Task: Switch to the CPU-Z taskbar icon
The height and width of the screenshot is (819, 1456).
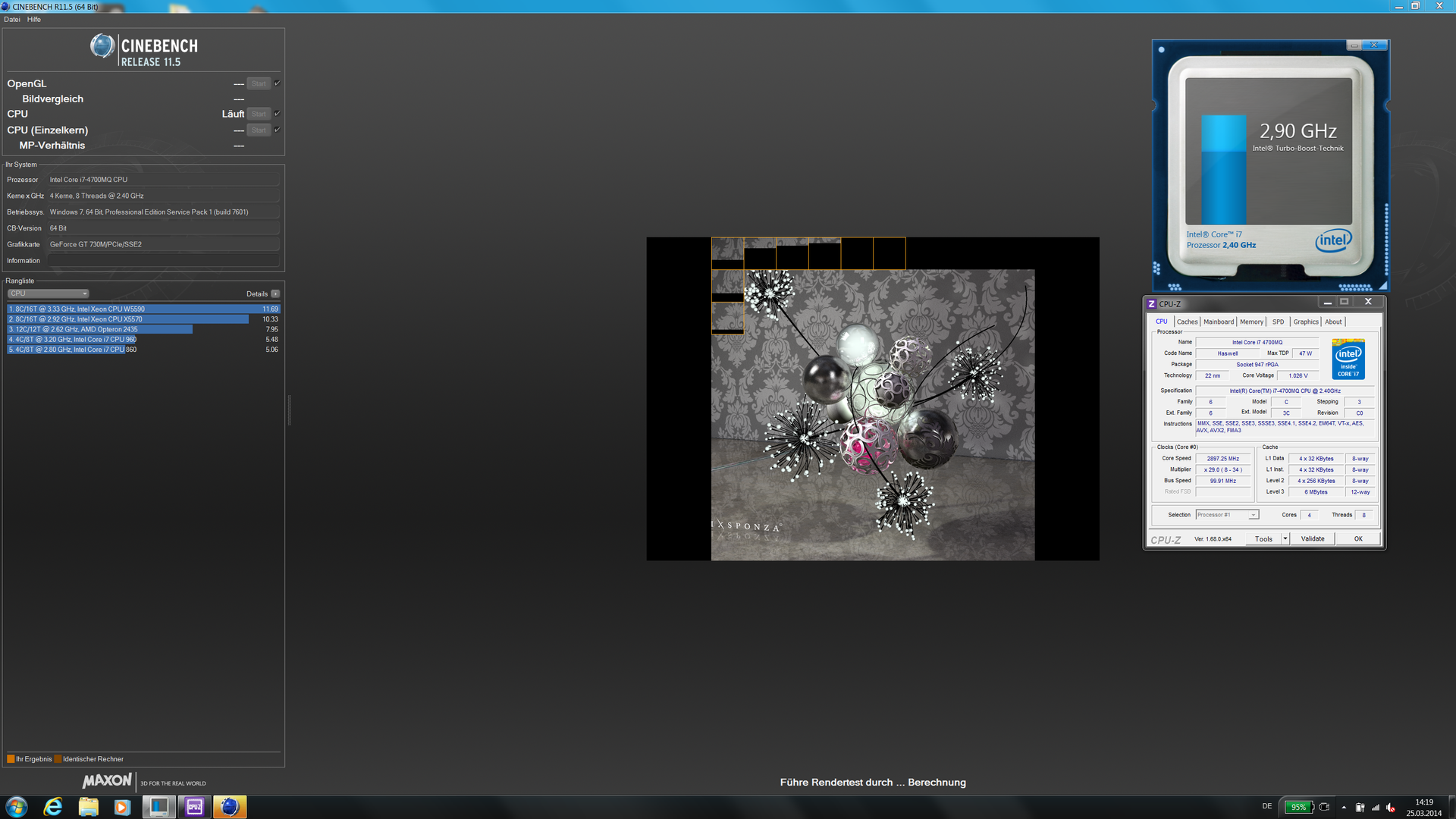Action: click(194, 807)
